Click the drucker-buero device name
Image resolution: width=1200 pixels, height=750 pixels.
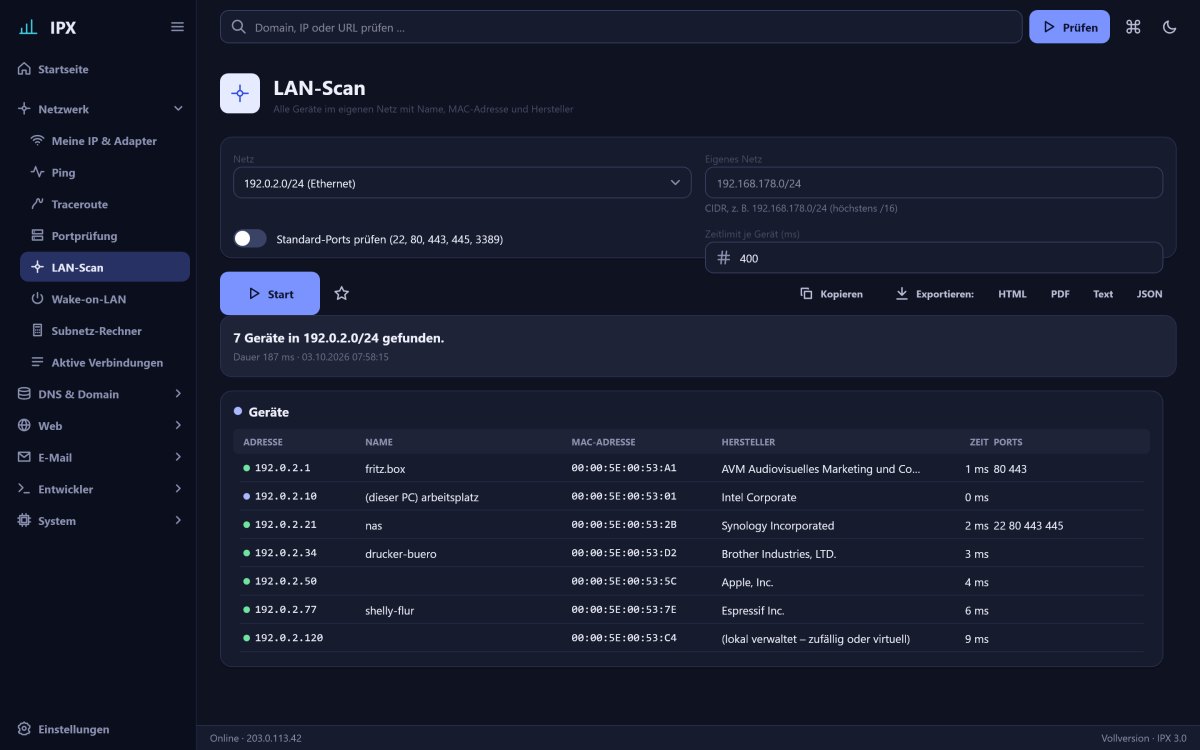click(401, 553)
